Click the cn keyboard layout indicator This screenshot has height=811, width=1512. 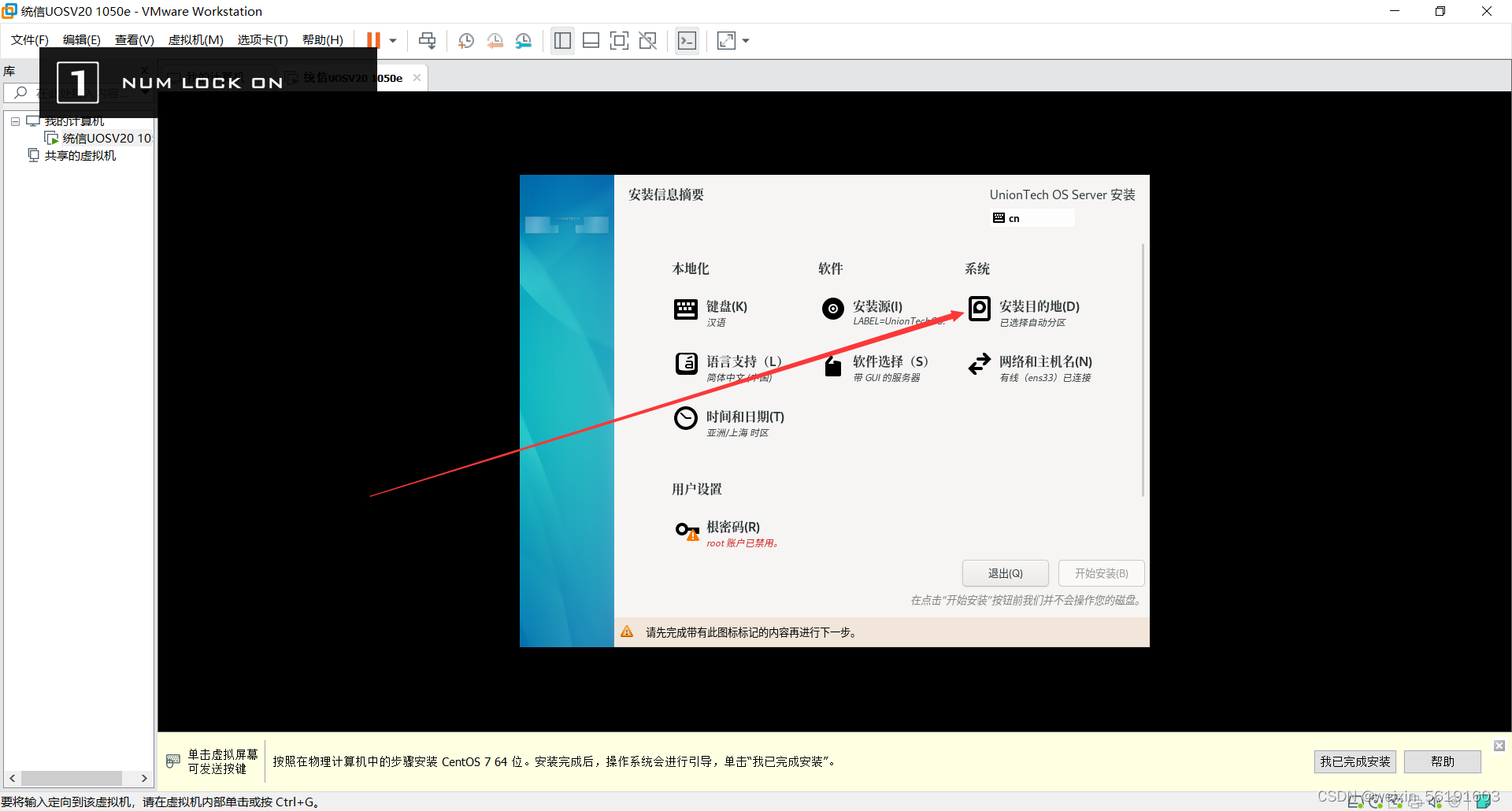pos(1032,218)
